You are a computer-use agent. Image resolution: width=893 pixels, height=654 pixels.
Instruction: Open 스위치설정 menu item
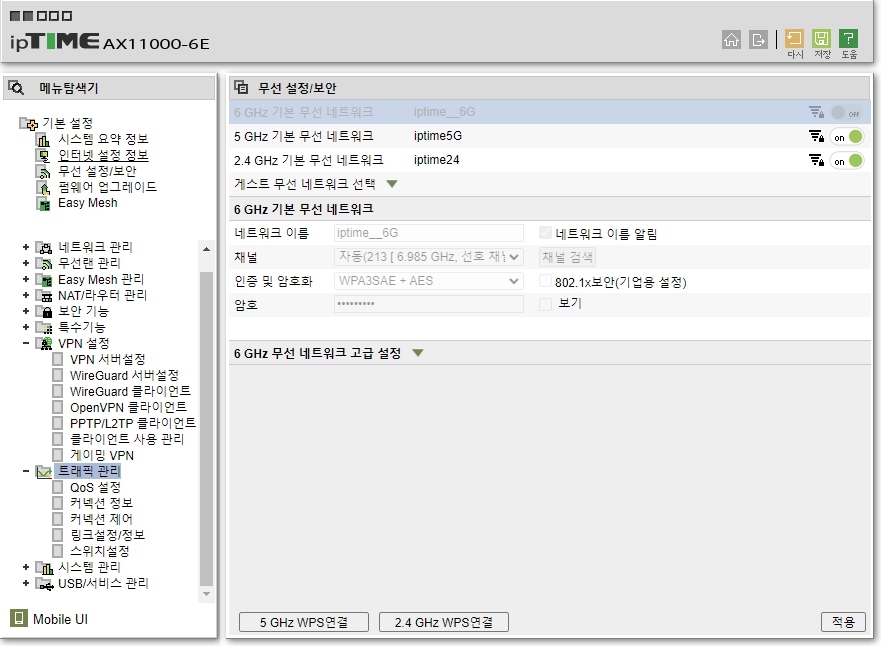pos(100,551)
